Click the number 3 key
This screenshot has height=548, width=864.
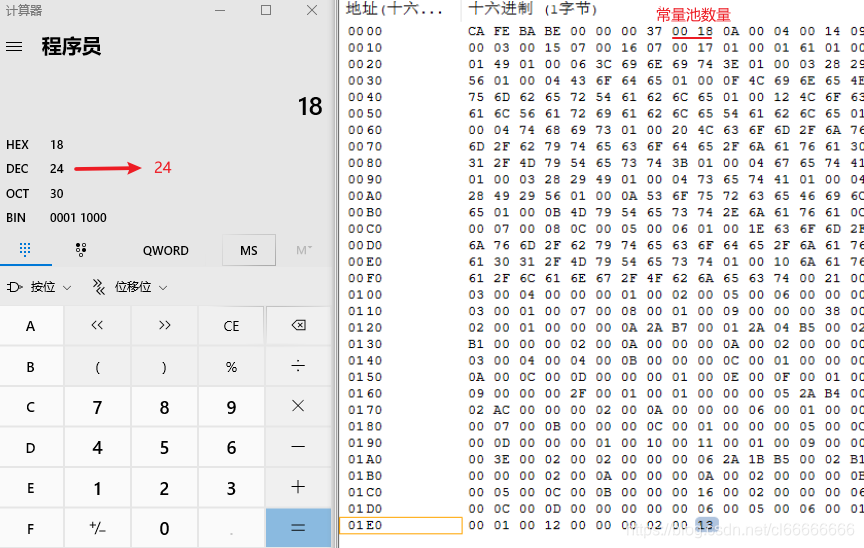[231, 489]
